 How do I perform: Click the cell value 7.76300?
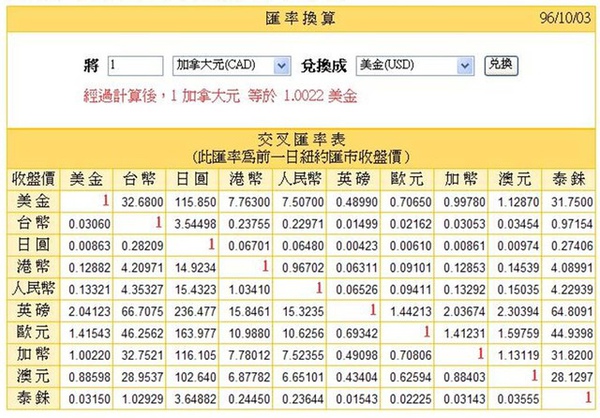pyautogui.click(x=249, y=202)
